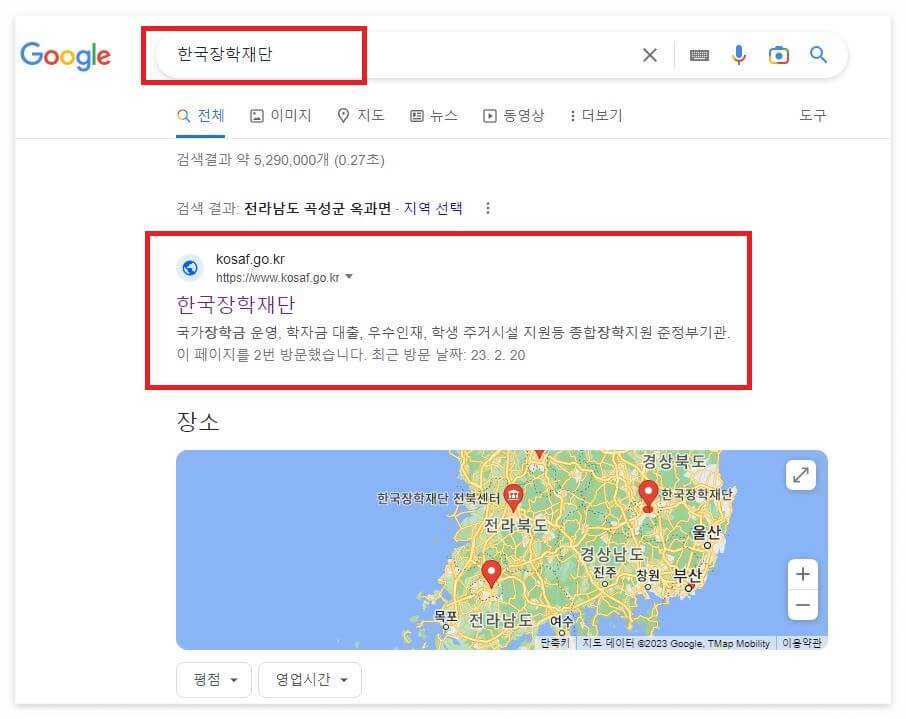This screenshot has width=906, height=719.
Task: Click the search magnifier icon
Action: pos(819,55)
